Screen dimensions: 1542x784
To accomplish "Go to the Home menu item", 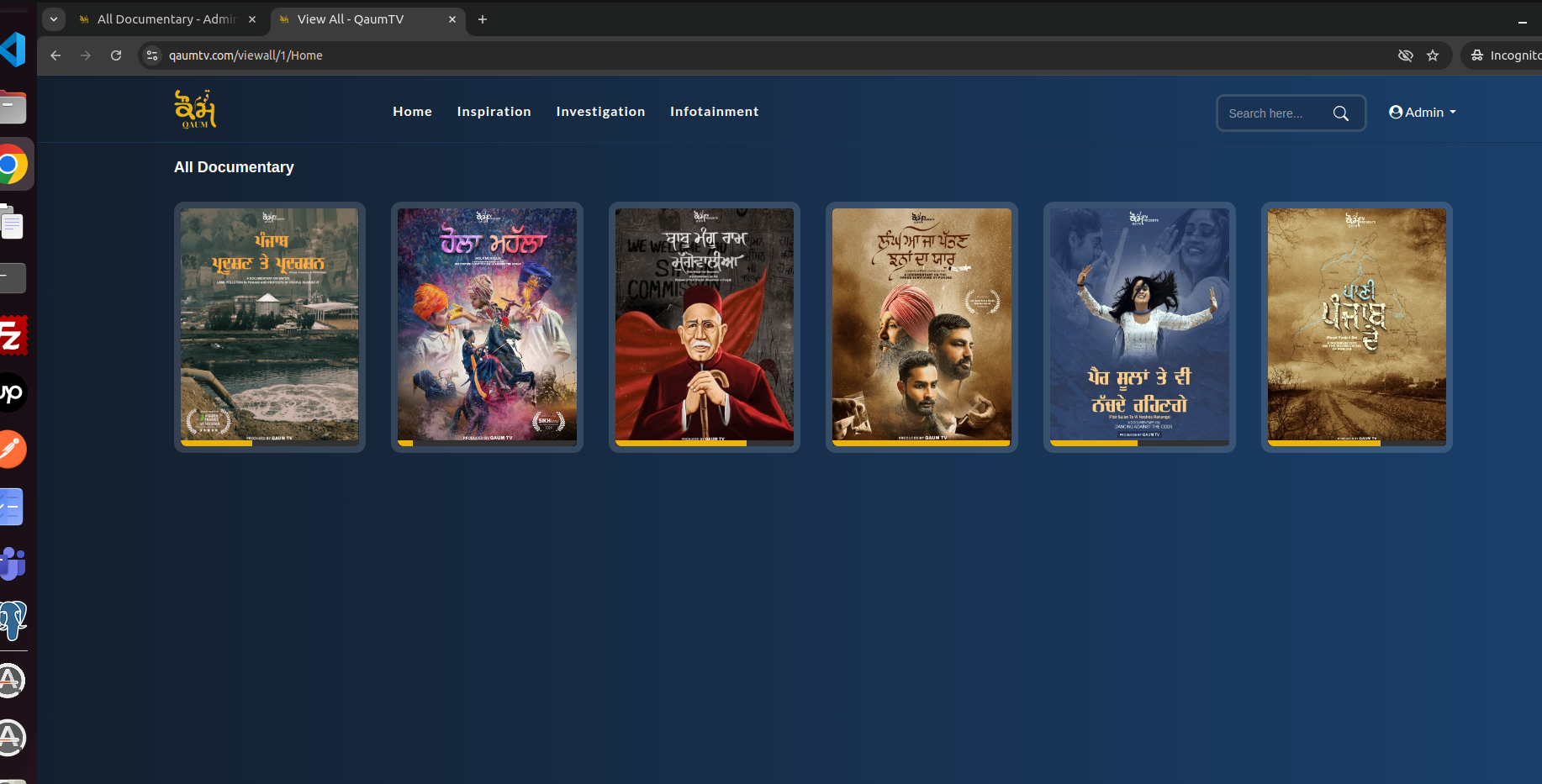I will (x=412, y=112).
